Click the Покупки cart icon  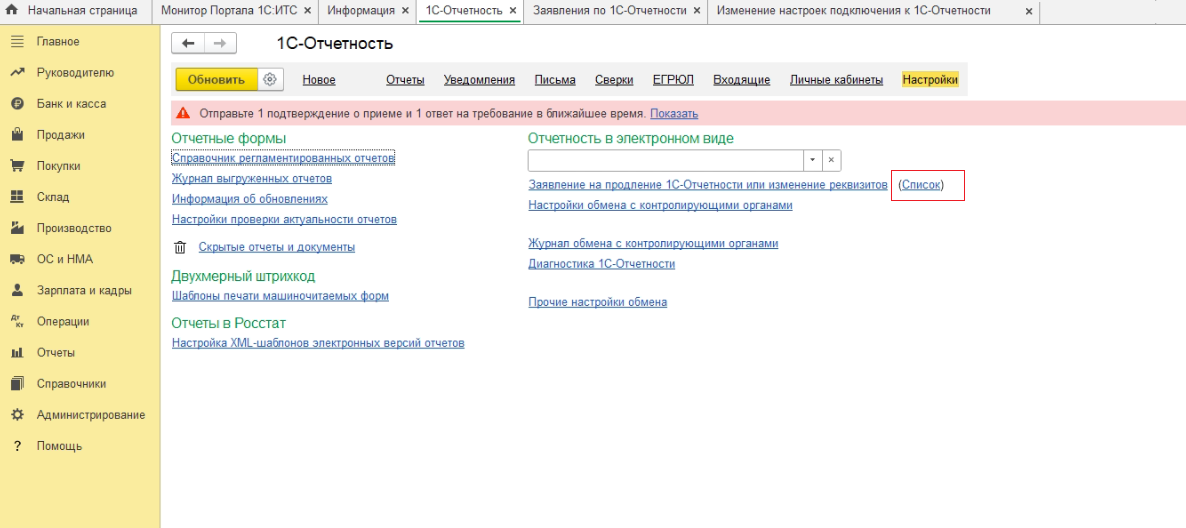coord(17,166)
